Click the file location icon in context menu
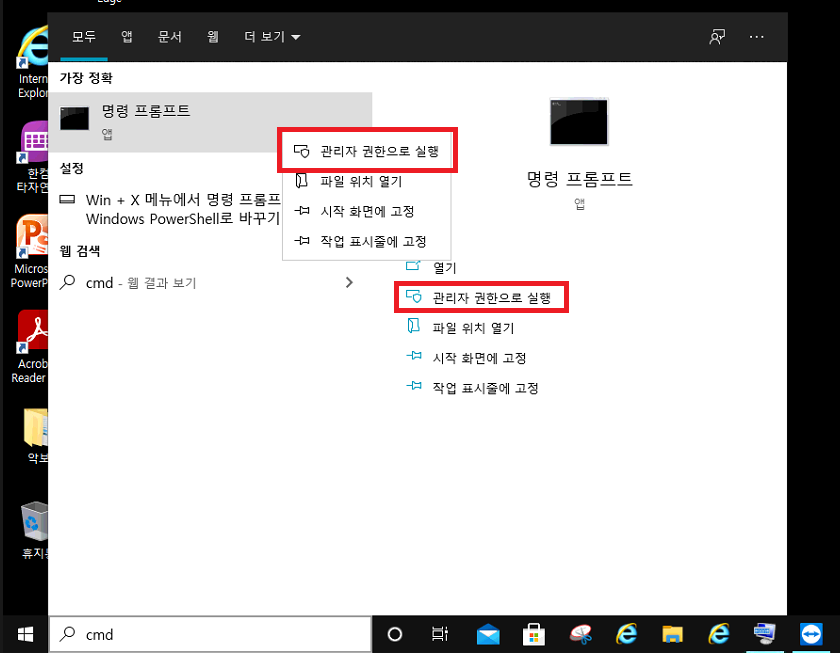 [x=302, y=180]
